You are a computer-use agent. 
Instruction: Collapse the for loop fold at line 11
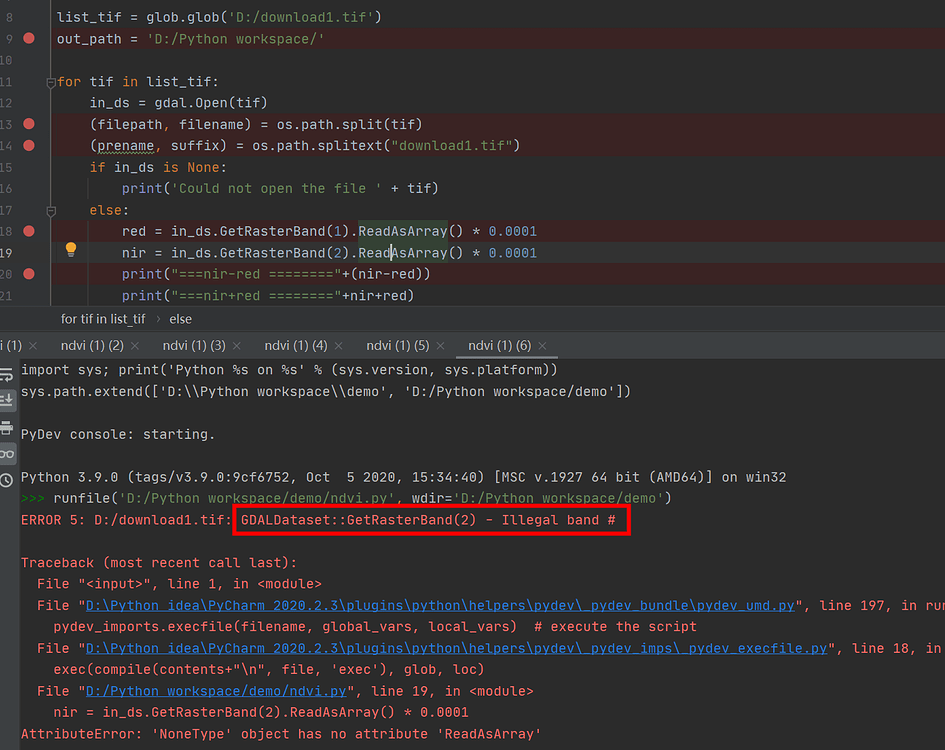(50, 82)
